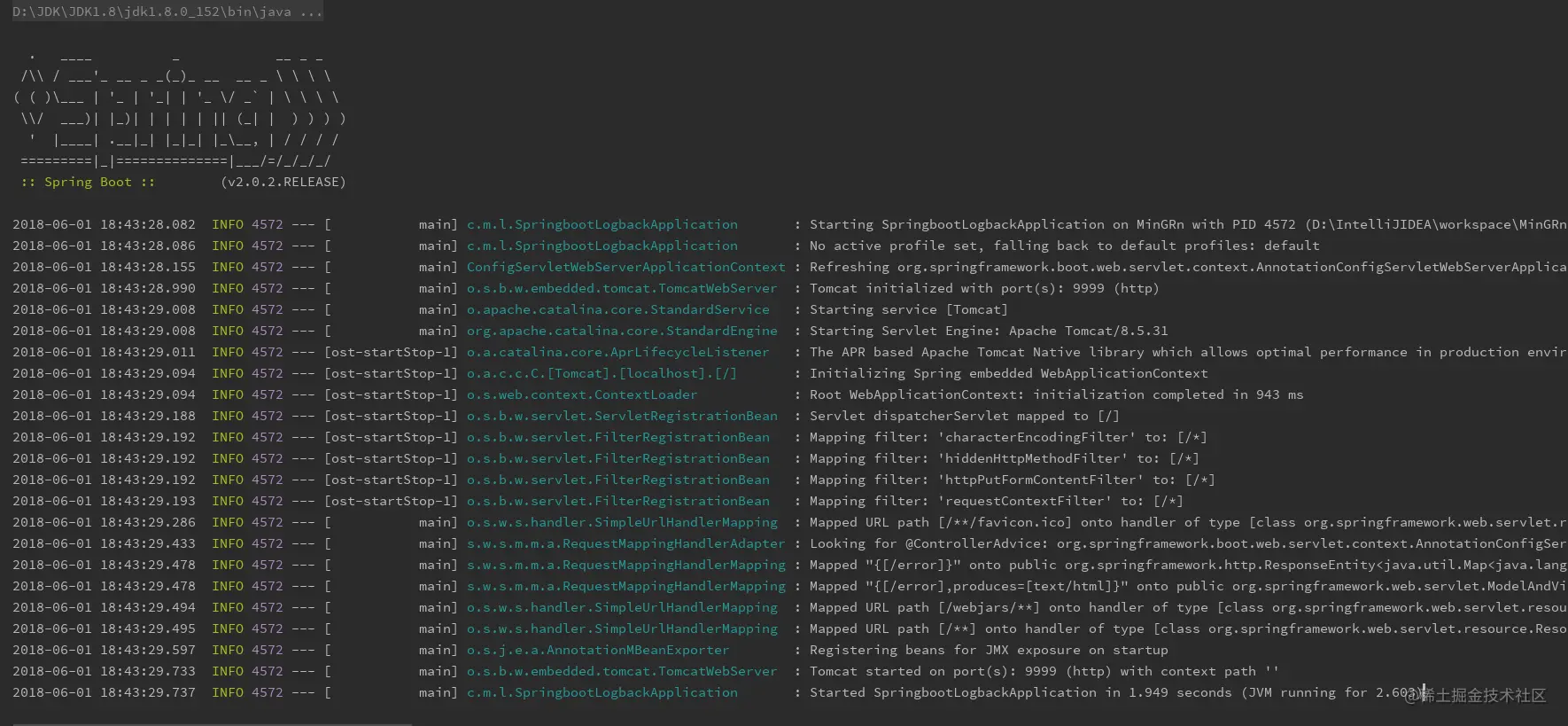The image size is (1568, 726).
Task: Click 'Starting SpringbootLogbackApplication on MinGRn' message
Action: [1188, 224]
